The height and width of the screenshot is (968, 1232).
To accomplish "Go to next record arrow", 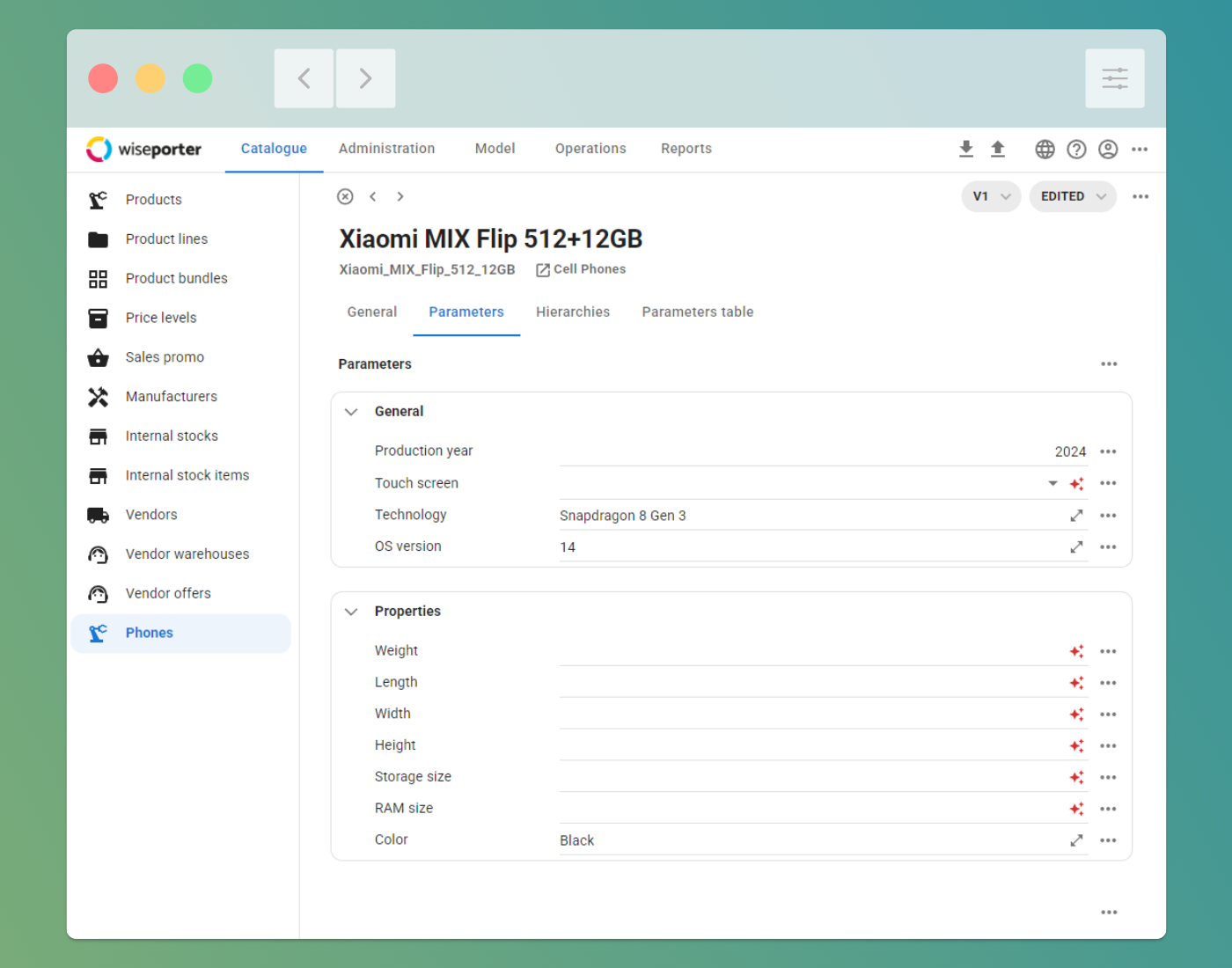I will pos(400,196).
